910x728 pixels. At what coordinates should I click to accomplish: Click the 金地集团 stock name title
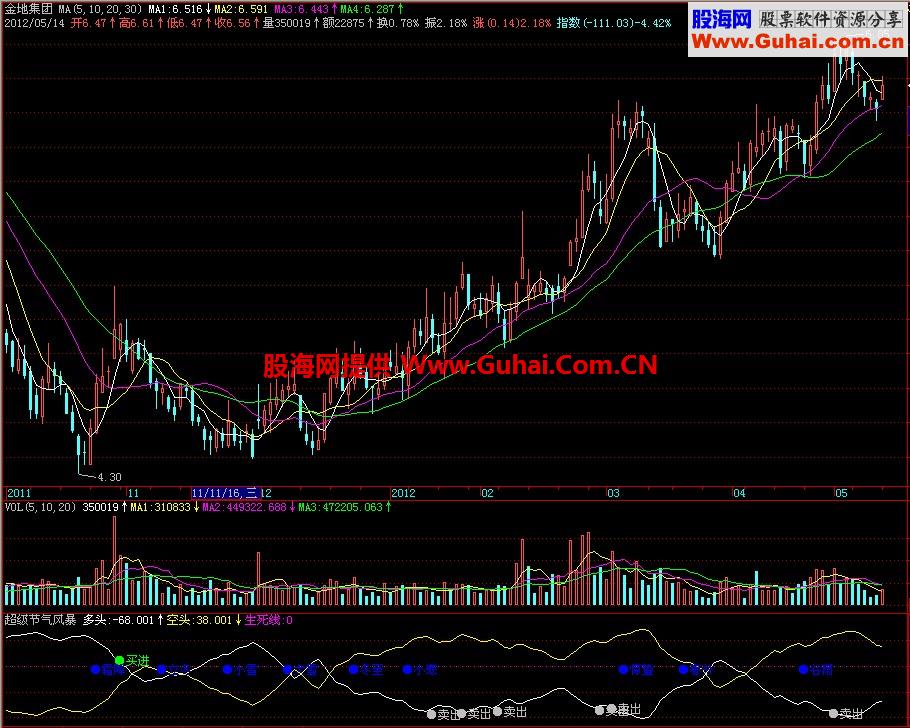pyautogui.click(x=29, y=9)
